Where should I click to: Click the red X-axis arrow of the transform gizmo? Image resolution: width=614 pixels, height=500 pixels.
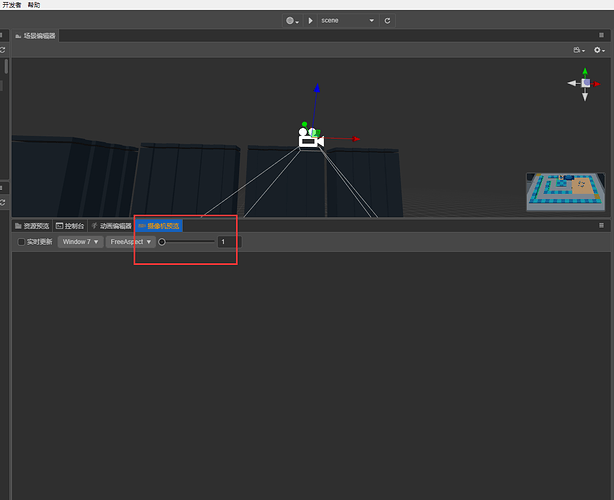(x=356, y=139)
